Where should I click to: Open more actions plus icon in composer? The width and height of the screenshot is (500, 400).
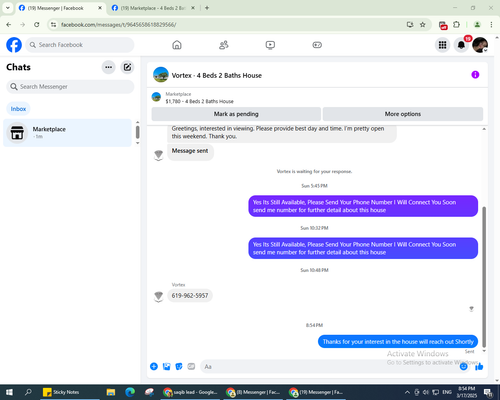click(x=154, y=367)
